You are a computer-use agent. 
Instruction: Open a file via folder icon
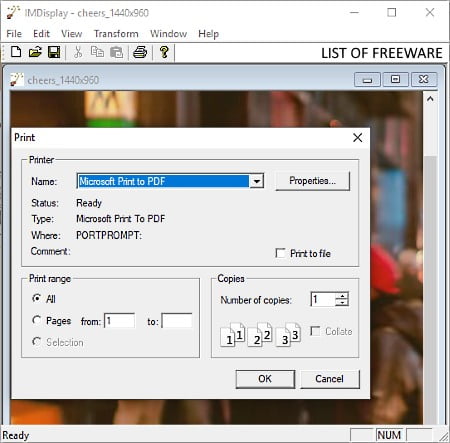pos(35,52)
